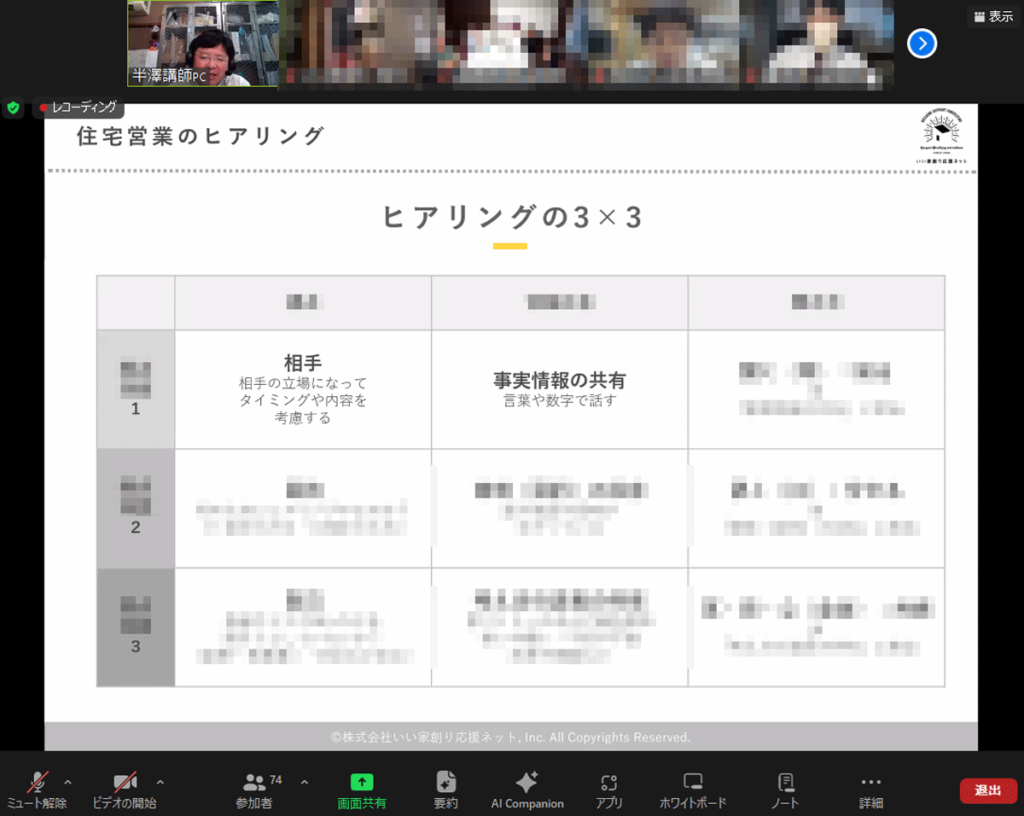1024x816 pixels.
Task: Open the 表示 view menu
Action: pos(993,17)
